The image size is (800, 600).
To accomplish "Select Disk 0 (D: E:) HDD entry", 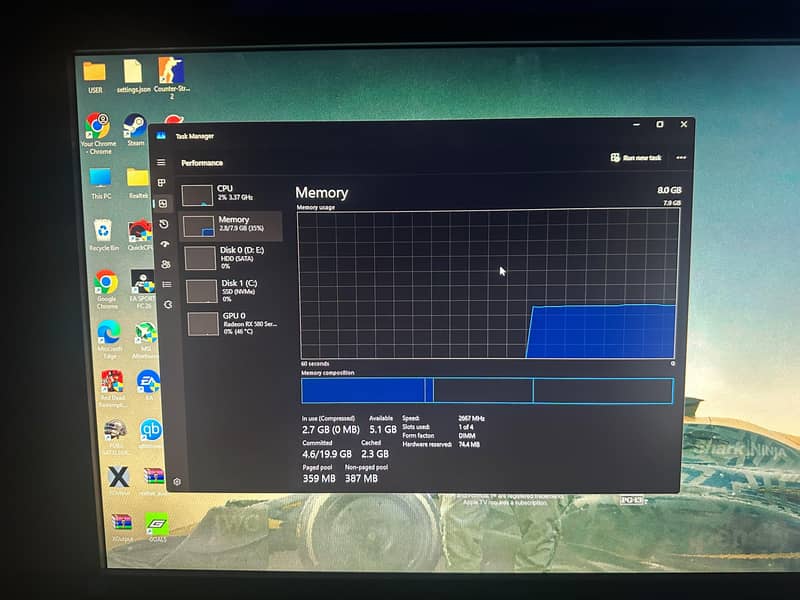I will pos(233,258).
